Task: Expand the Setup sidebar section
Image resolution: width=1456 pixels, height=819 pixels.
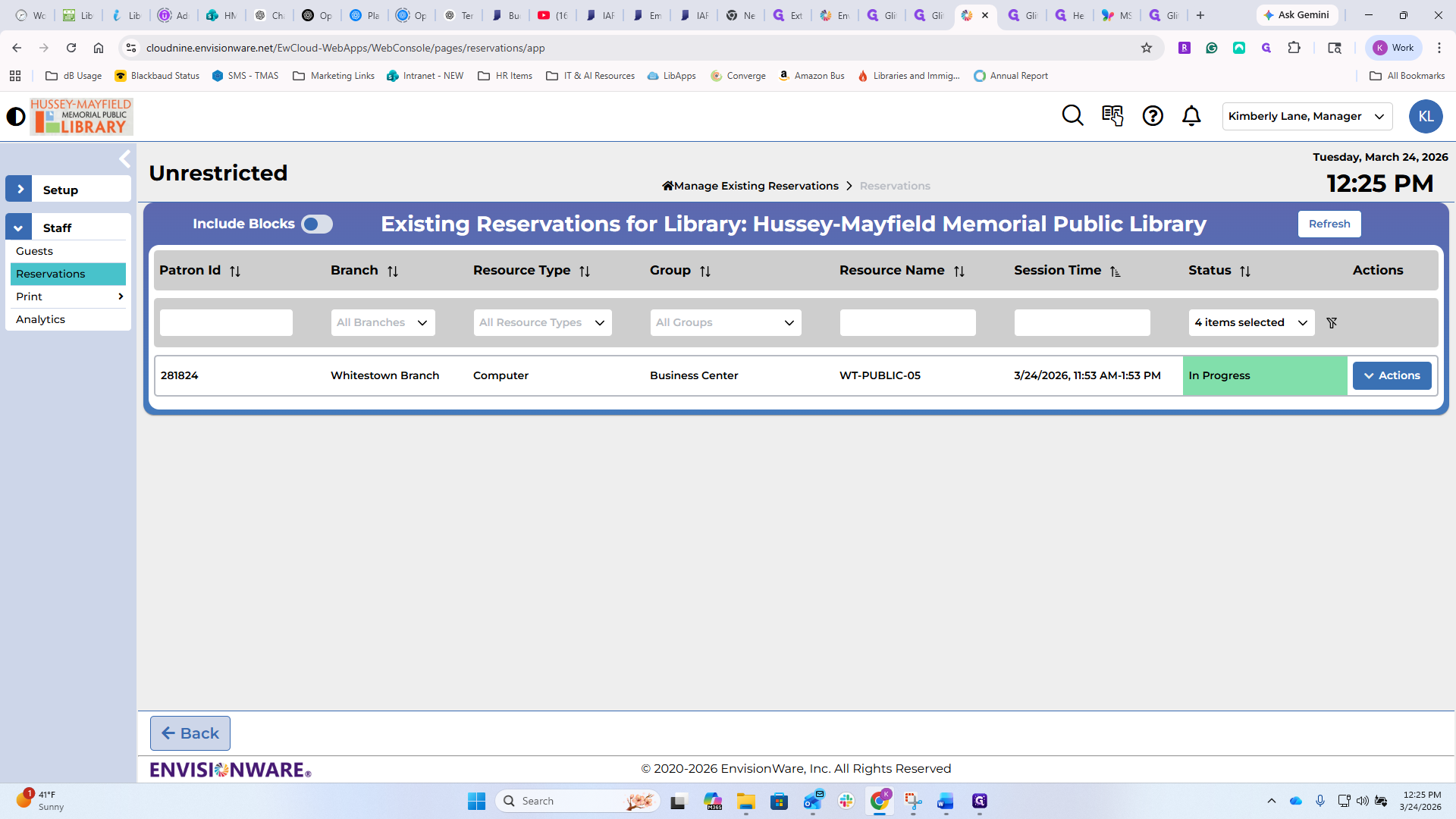Action: [19, 190]
